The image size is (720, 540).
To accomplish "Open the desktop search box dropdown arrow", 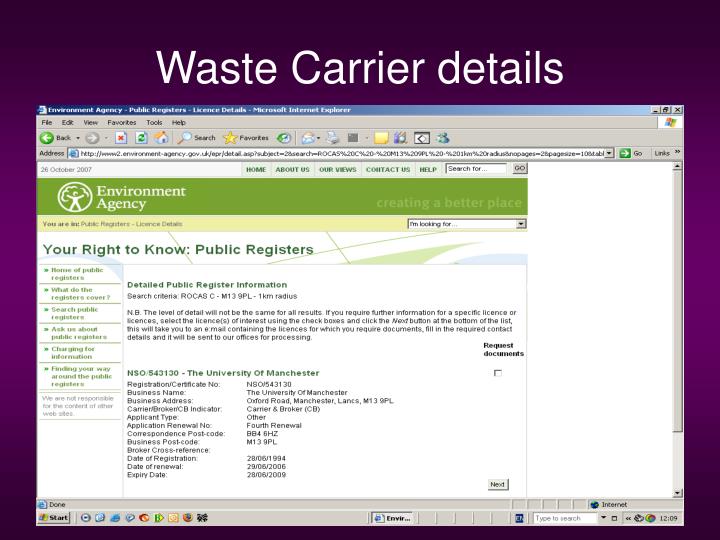I will point(603,518).
